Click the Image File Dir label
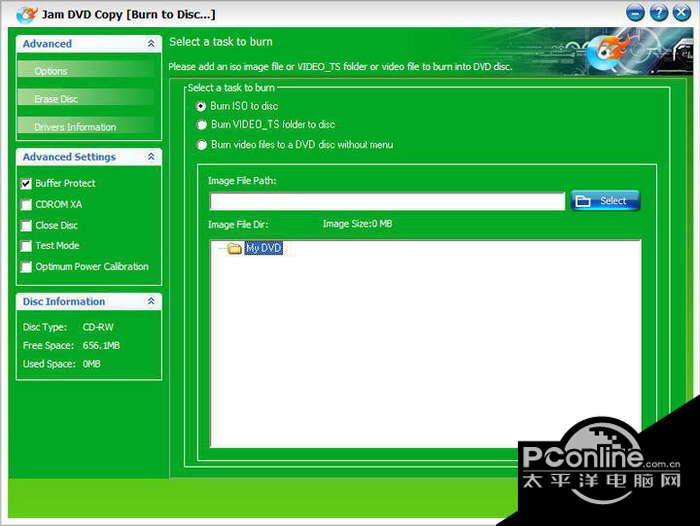Viewport: 700px width, 526px height. tap(238, 225)
